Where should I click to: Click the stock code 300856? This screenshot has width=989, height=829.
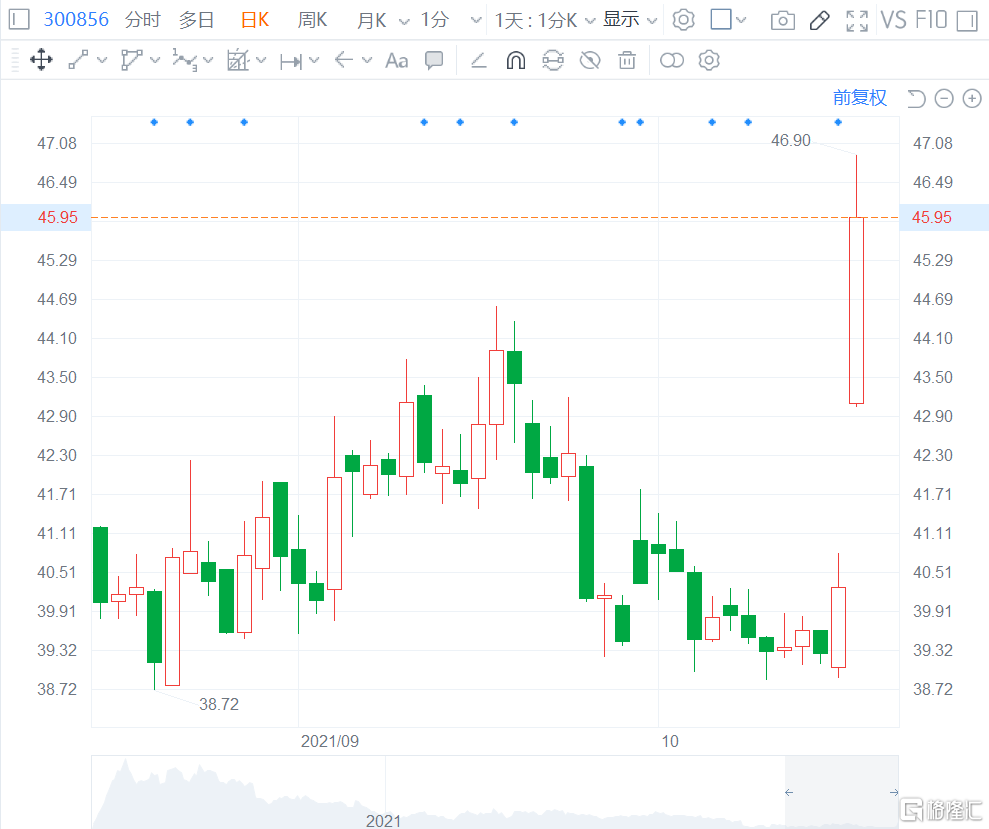pos(76,20)
